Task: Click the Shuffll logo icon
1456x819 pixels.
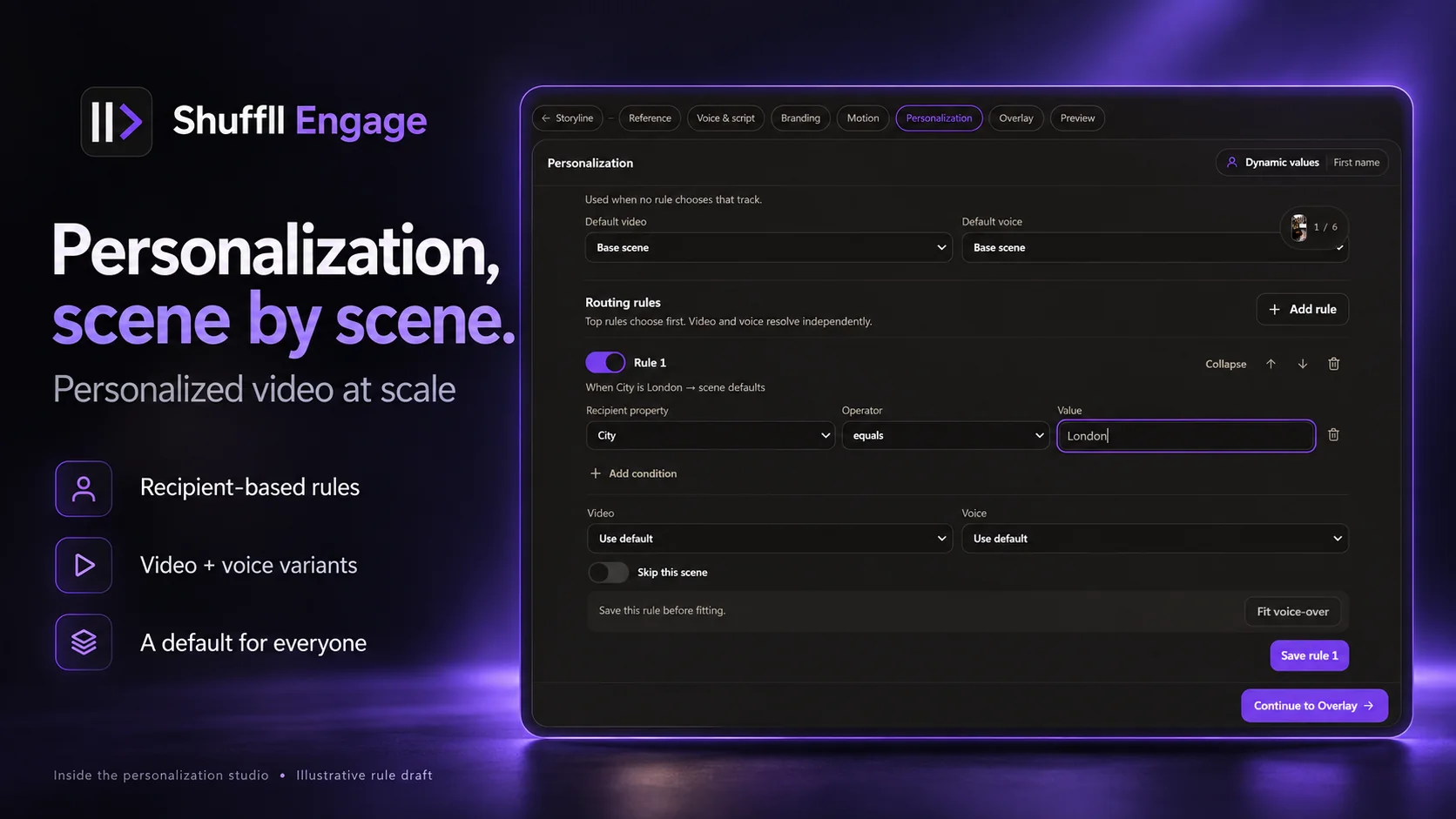Action: click(x=117, y=122)
